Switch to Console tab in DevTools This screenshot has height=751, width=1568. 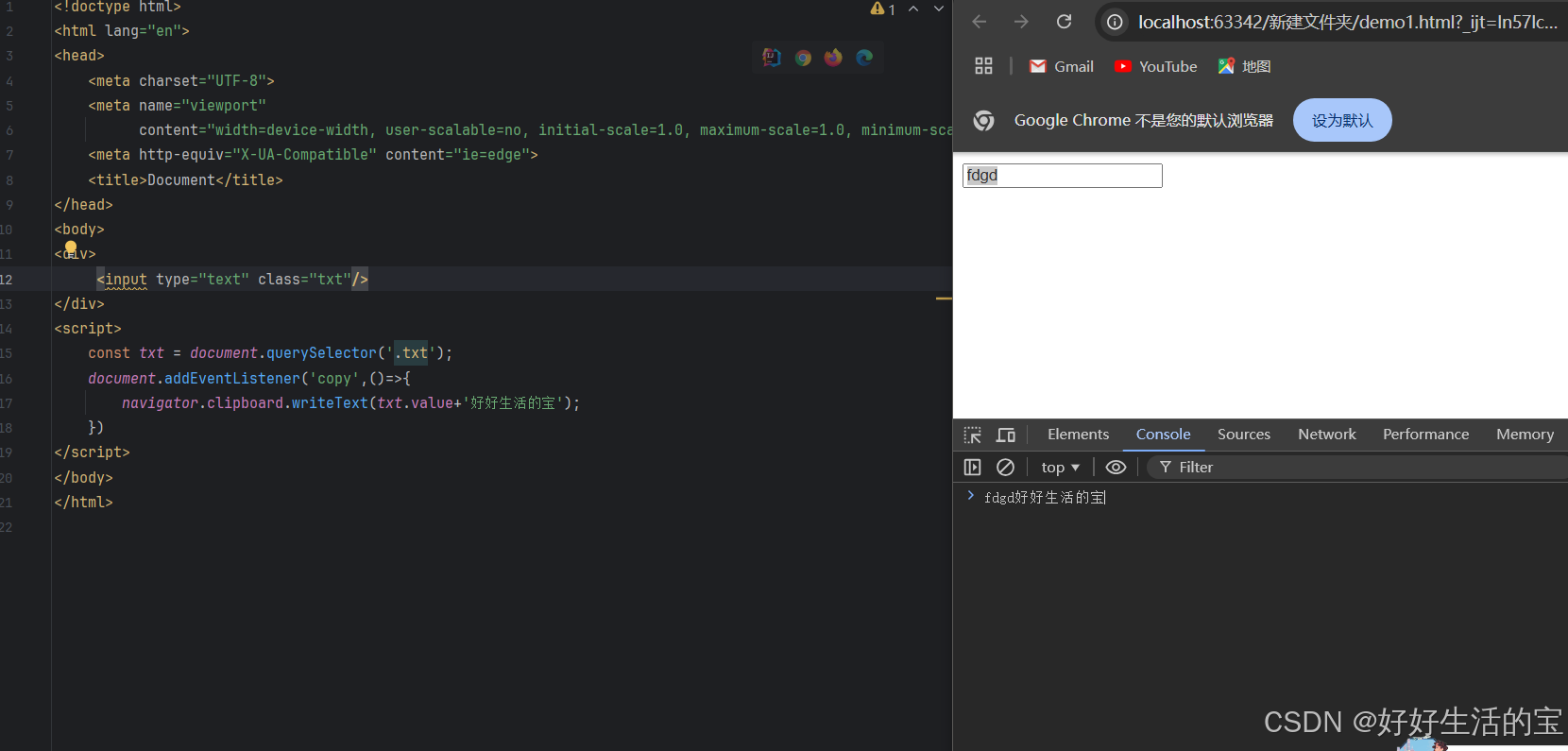1163,435
